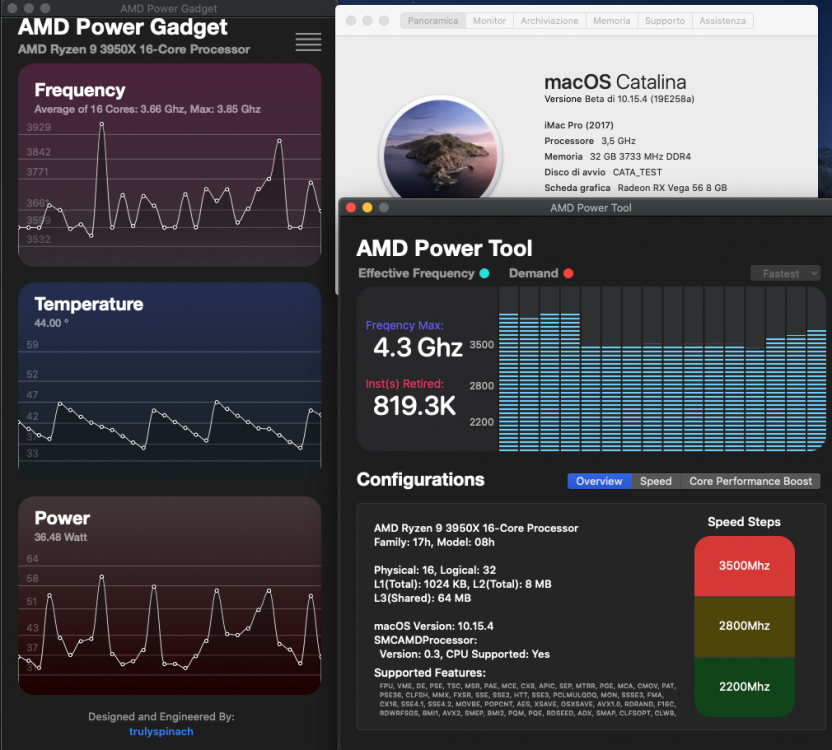832x750 pixels.
Task: Click the Version: 0.3, CPU Supported: Yes line
Action: 464,654
